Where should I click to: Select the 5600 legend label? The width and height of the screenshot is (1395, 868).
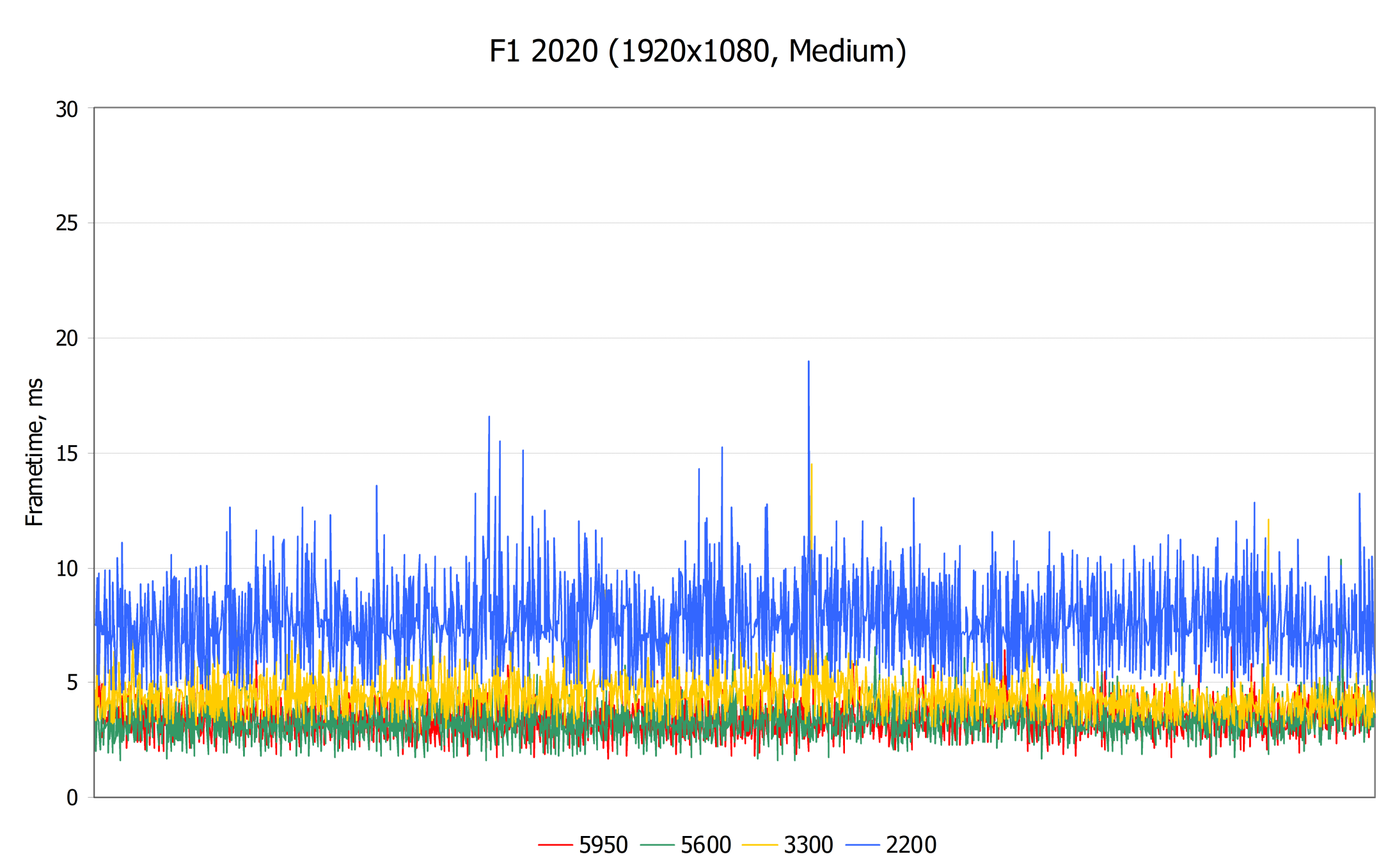[x=705, y=845]
